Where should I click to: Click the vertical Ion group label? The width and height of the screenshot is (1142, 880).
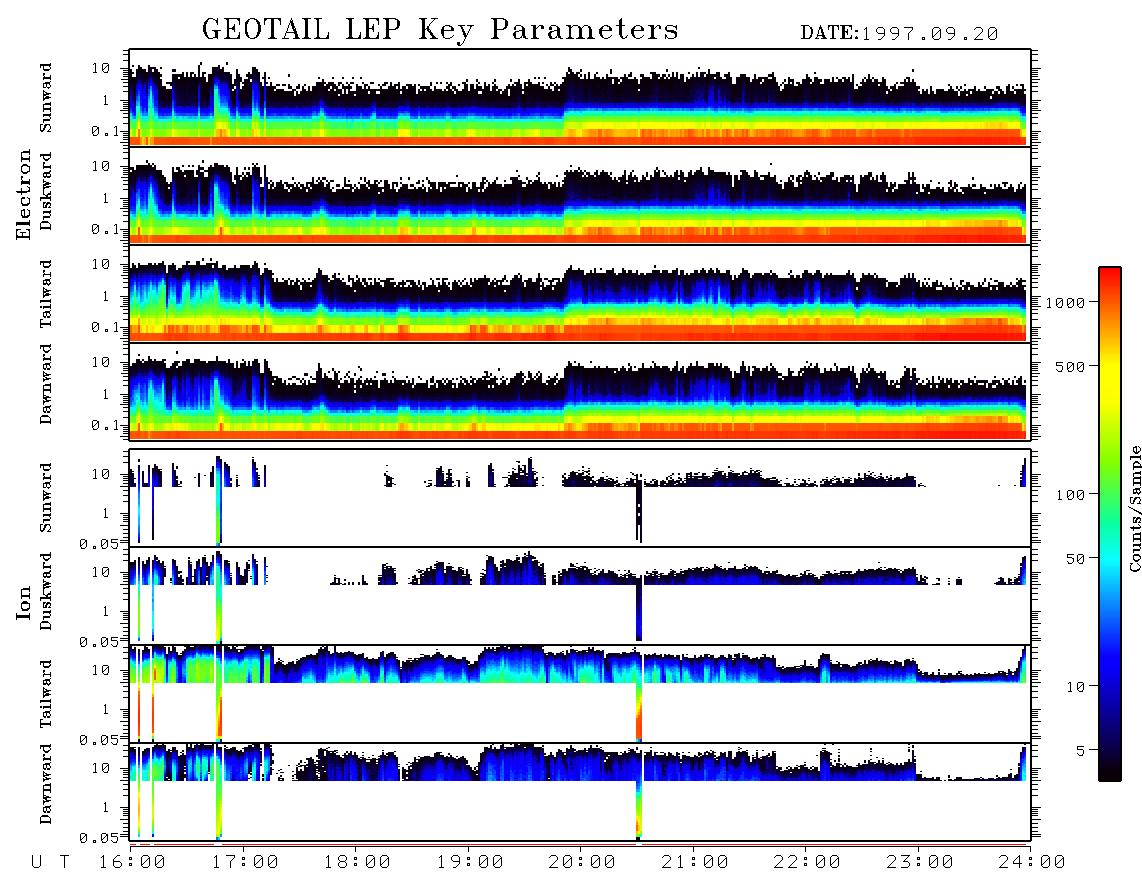click(x=23, y=602)
